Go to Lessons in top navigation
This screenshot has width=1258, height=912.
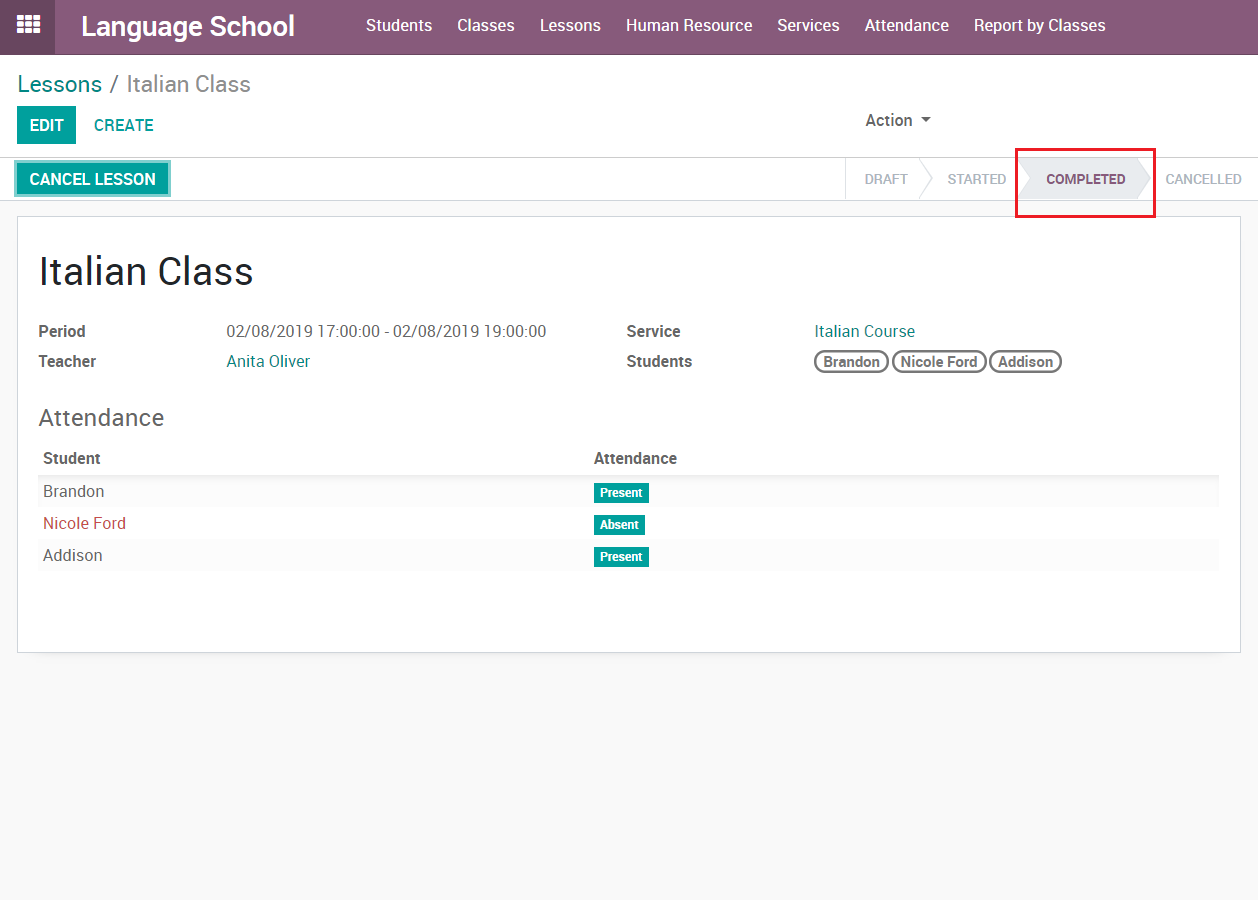point(570,26)
